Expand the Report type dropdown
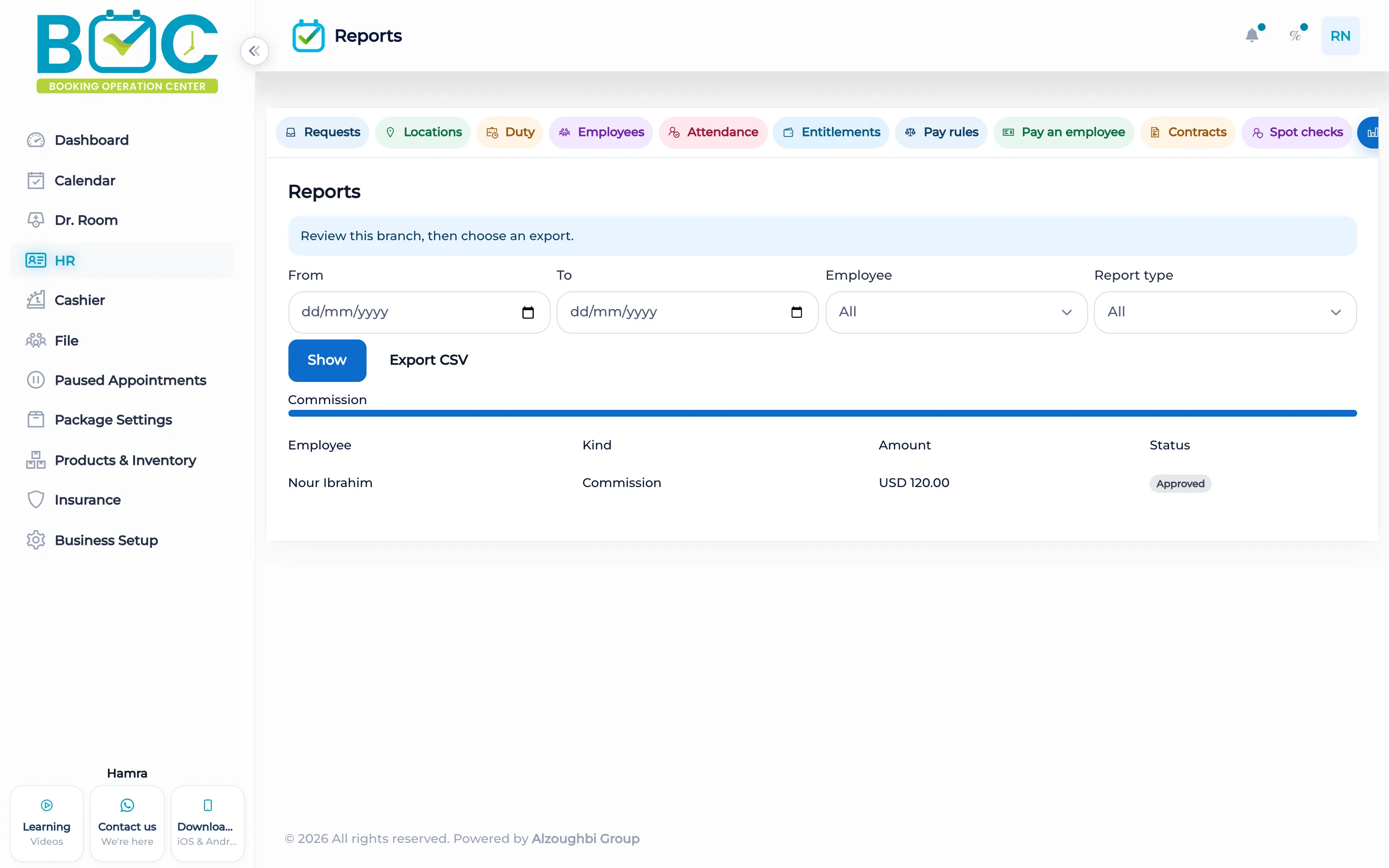Screen dimensions: 1389x868 1225,312
